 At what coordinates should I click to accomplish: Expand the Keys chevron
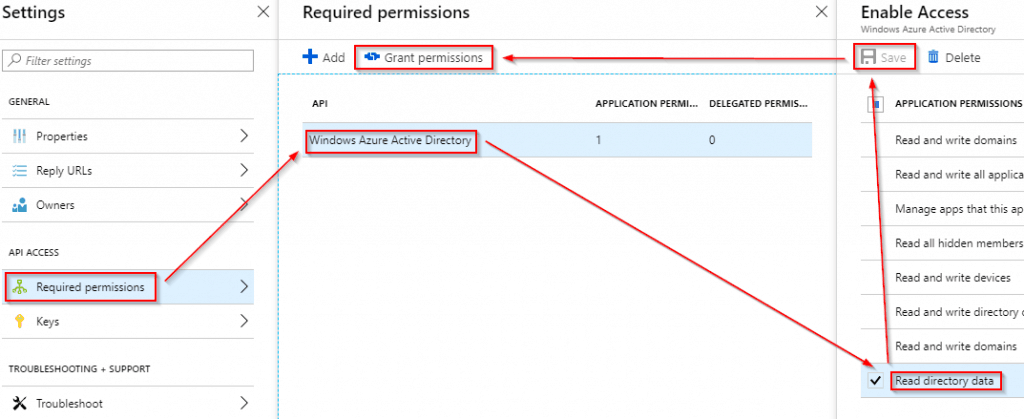click(x=244, y=320)
